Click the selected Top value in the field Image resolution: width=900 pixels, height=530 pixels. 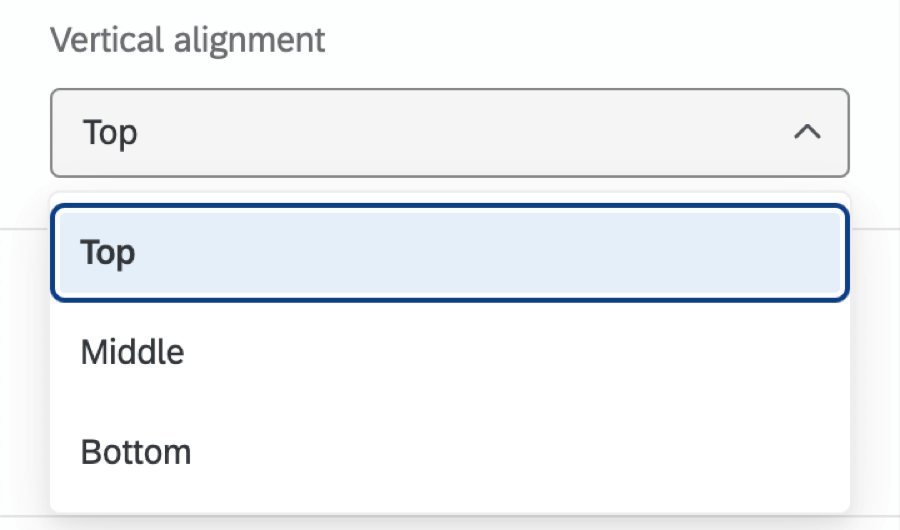pos(110,132)
